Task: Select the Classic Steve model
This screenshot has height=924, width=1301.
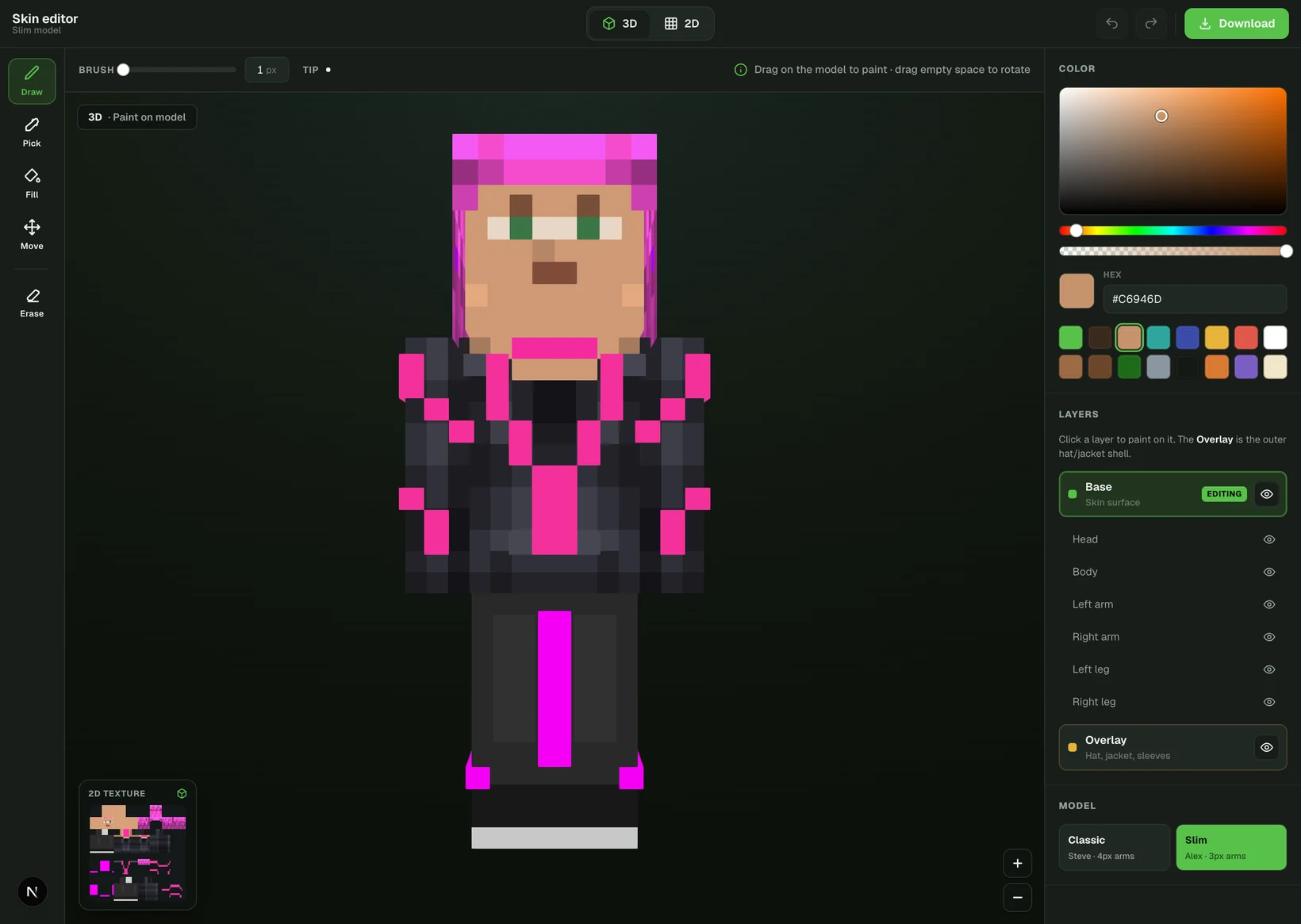Action: click(1114, 847)
